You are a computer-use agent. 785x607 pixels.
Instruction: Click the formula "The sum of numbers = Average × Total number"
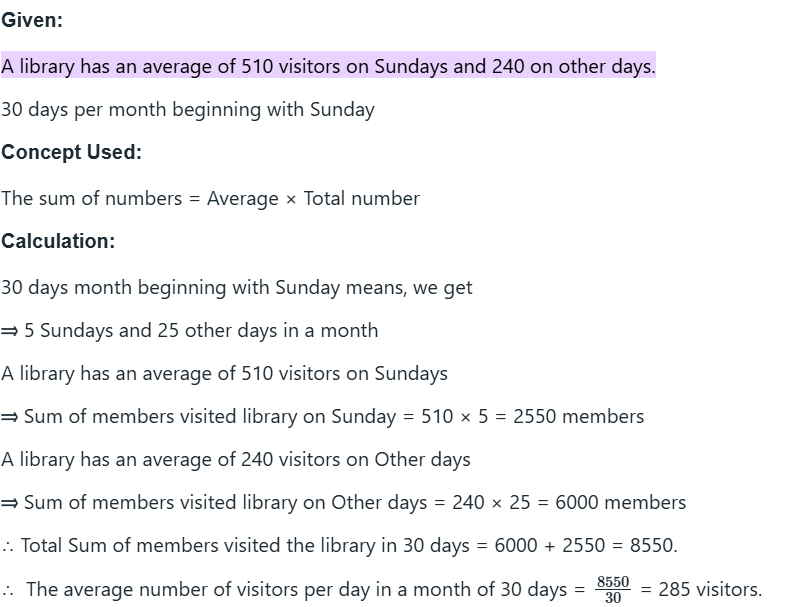(210, 198)
